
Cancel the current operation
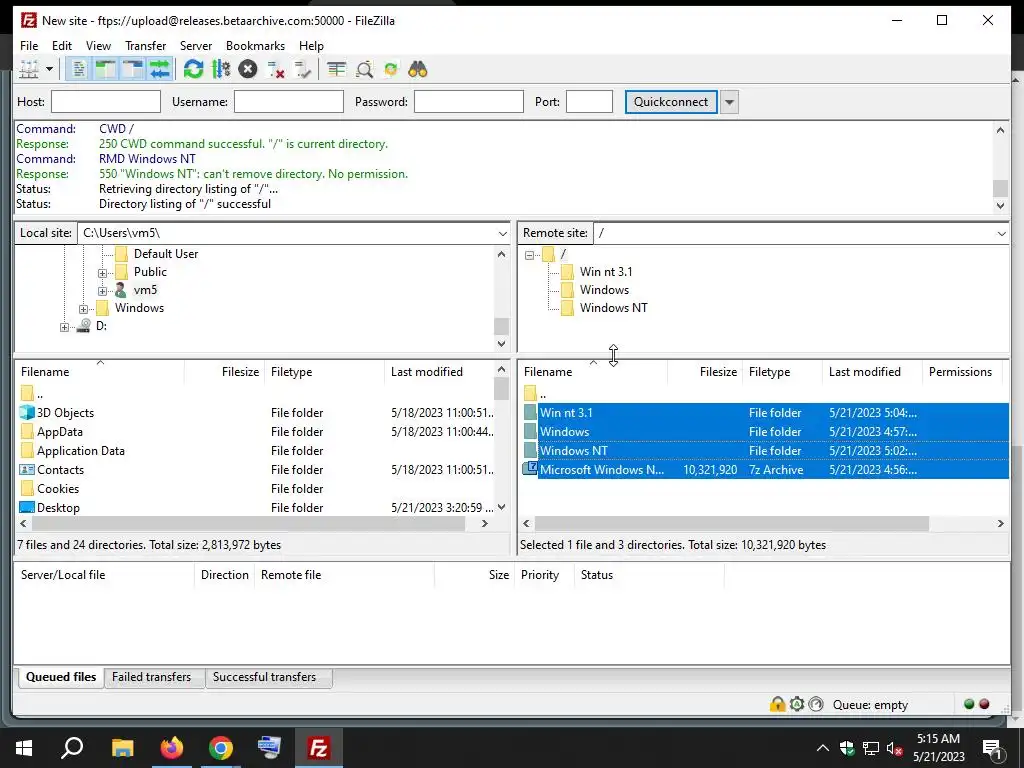point(248,69)
